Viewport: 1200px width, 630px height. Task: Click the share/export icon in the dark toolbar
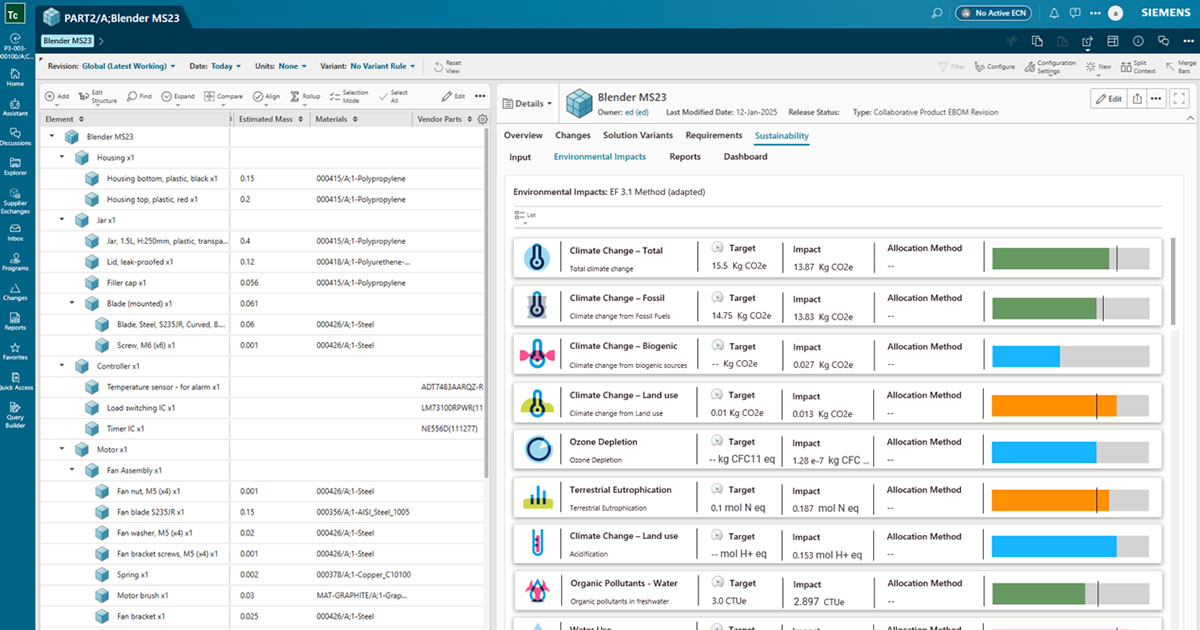[x=1087, y=41]
